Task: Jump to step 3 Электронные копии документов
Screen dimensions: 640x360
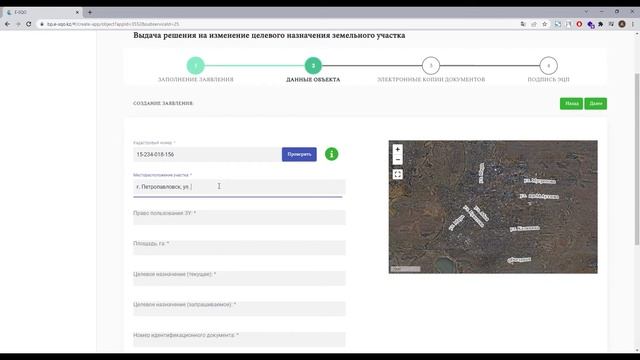Action: click(x=431, y=65)
